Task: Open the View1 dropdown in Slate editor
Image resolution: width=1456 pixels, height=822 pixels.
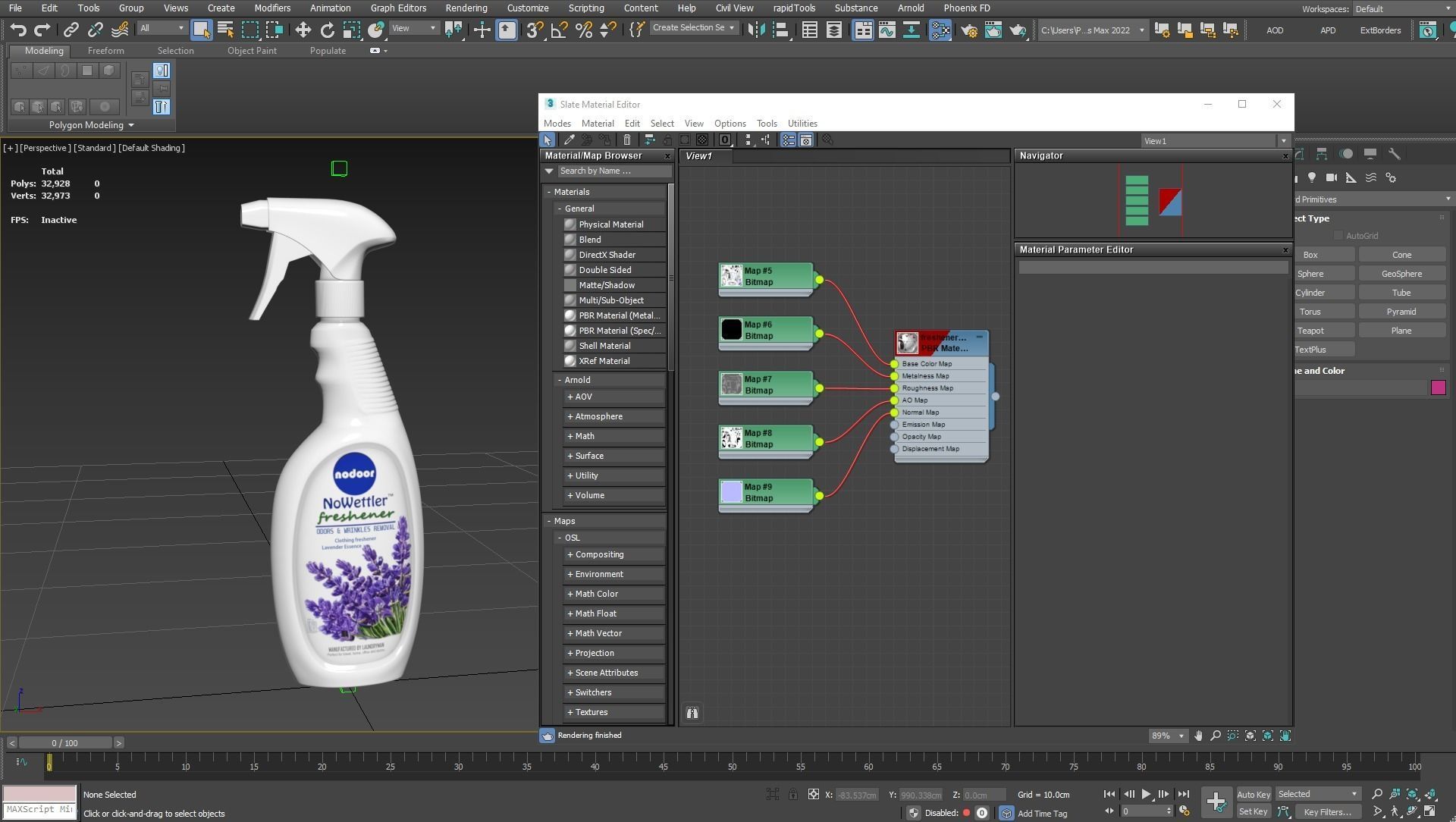Action: pos(1216,140)
